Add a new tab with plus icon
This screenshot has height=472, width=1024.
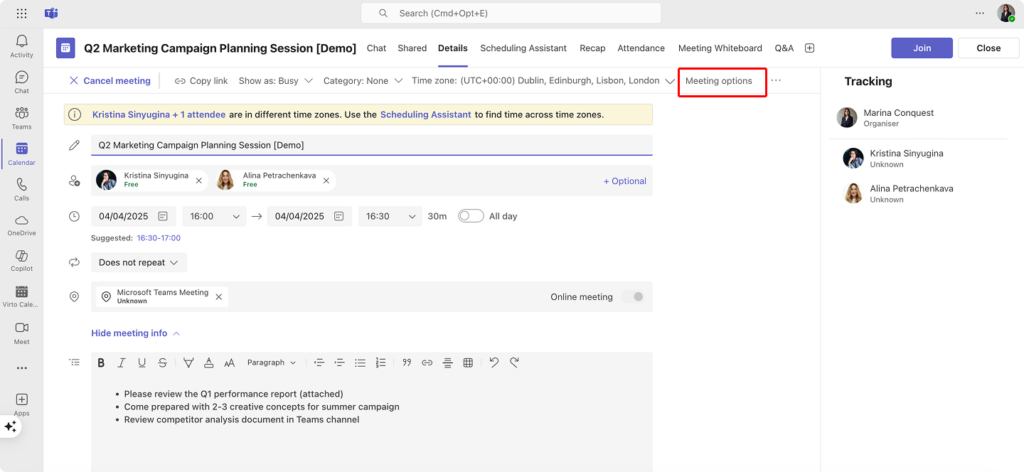(810, 48)
